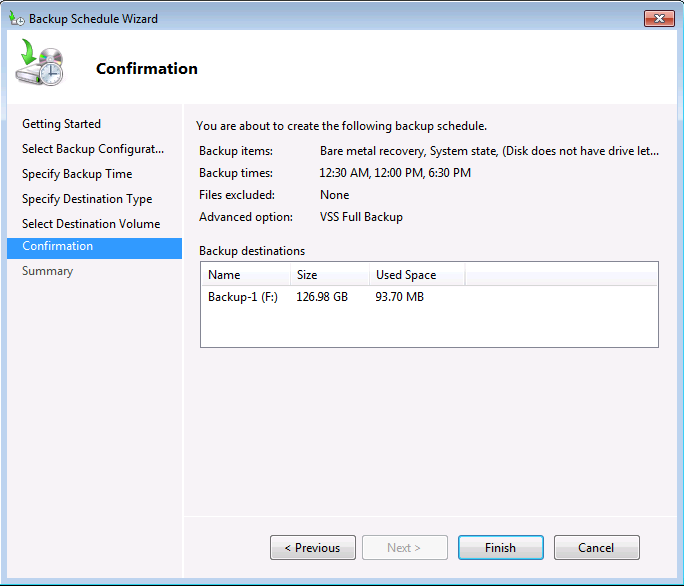Click the 126.98 GB size cell

(322, 297)
